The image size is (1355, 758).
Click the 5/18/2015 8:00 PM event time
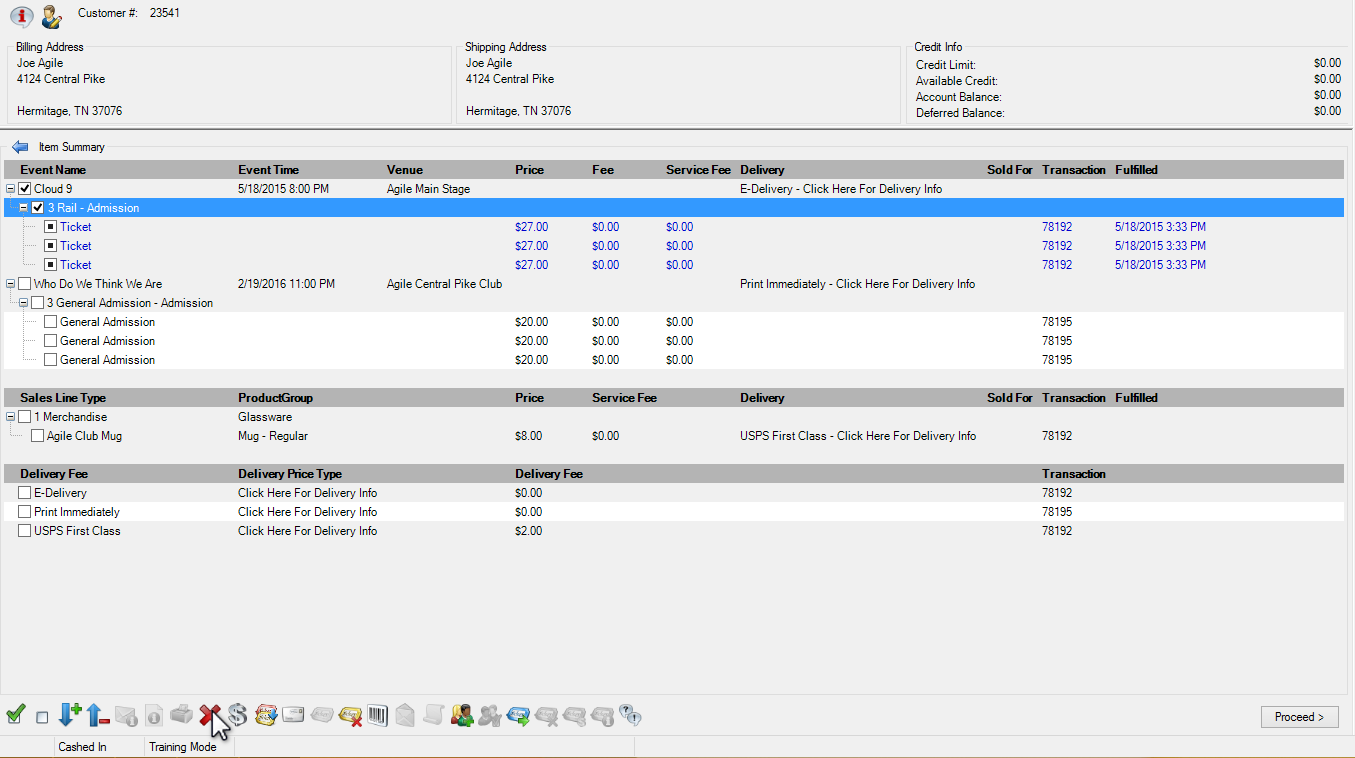point(283,189)
